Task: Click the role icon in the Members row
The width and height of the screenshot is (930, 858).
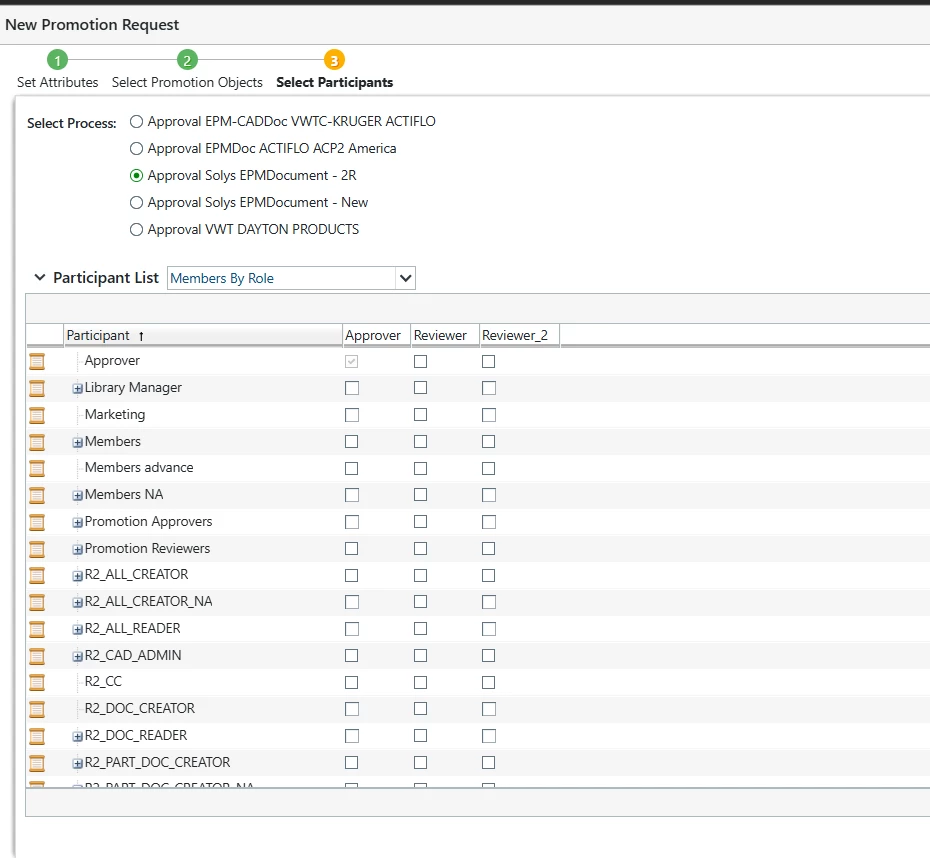Action: (x=37, y=442)
